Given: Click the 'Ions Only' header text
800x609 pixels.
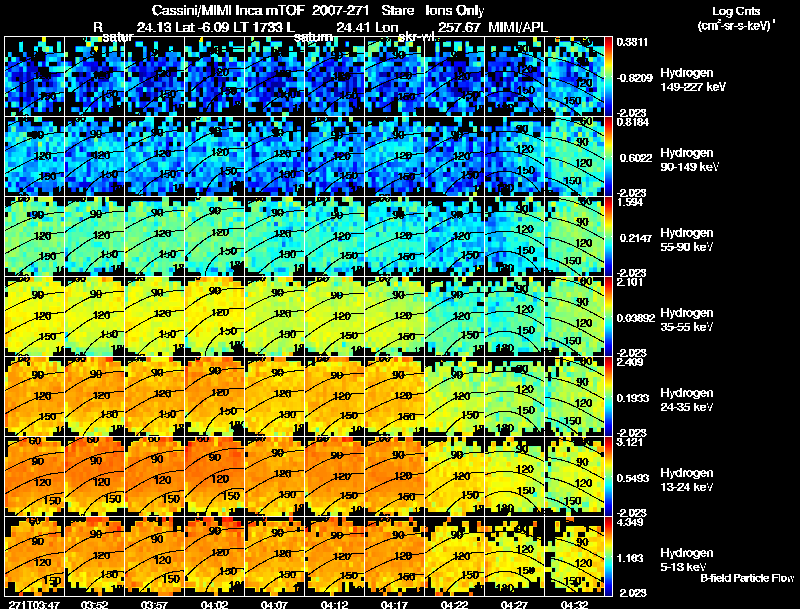Looking at the screenshot, I should [455, 11].
